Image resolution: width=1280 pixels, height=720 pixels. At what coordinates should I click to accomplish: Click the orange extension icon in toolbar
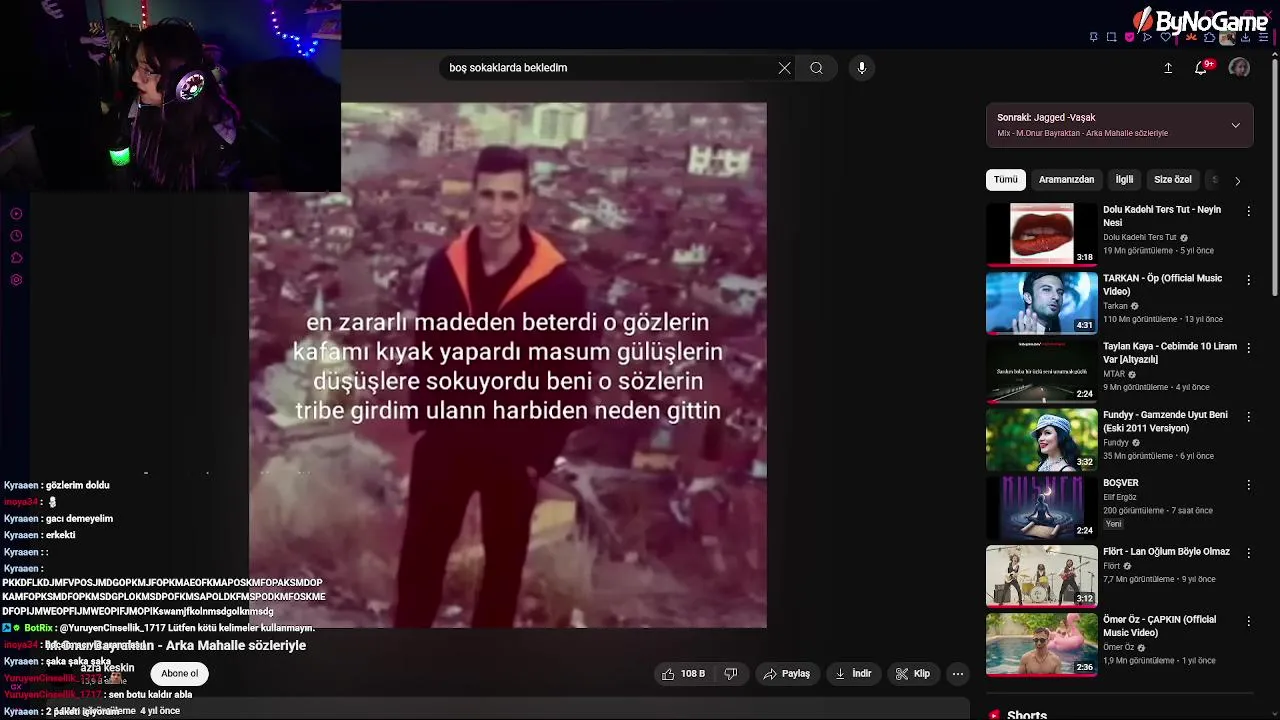[x=1191, y=37]
